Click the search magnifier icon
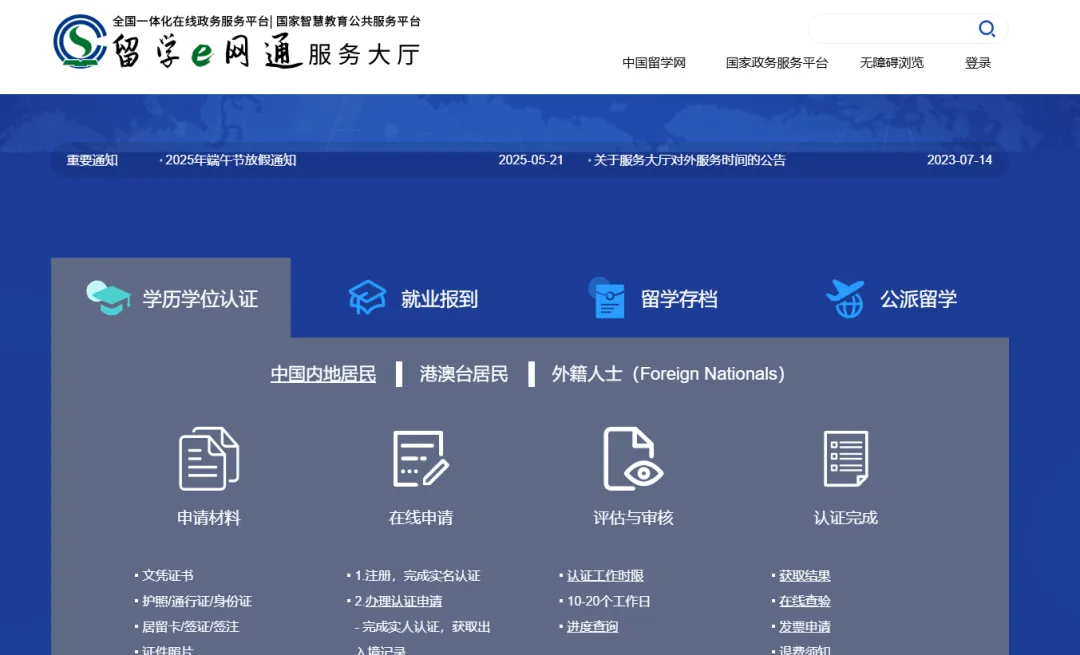The width and height of the screenshot is (1080, 655). (986, 29)
